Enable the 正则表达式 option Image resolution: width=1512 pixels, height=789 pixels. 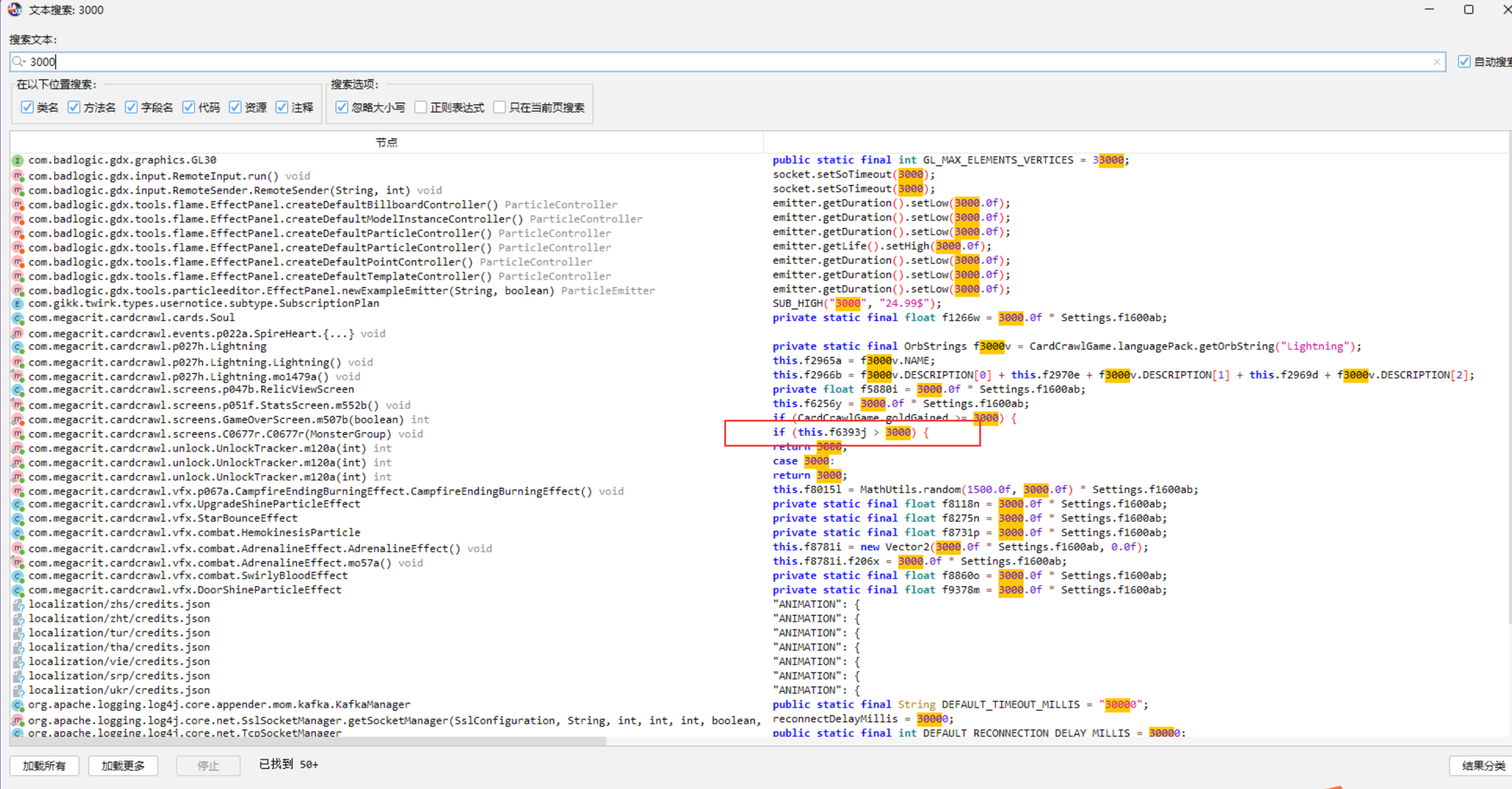[421, 107]
